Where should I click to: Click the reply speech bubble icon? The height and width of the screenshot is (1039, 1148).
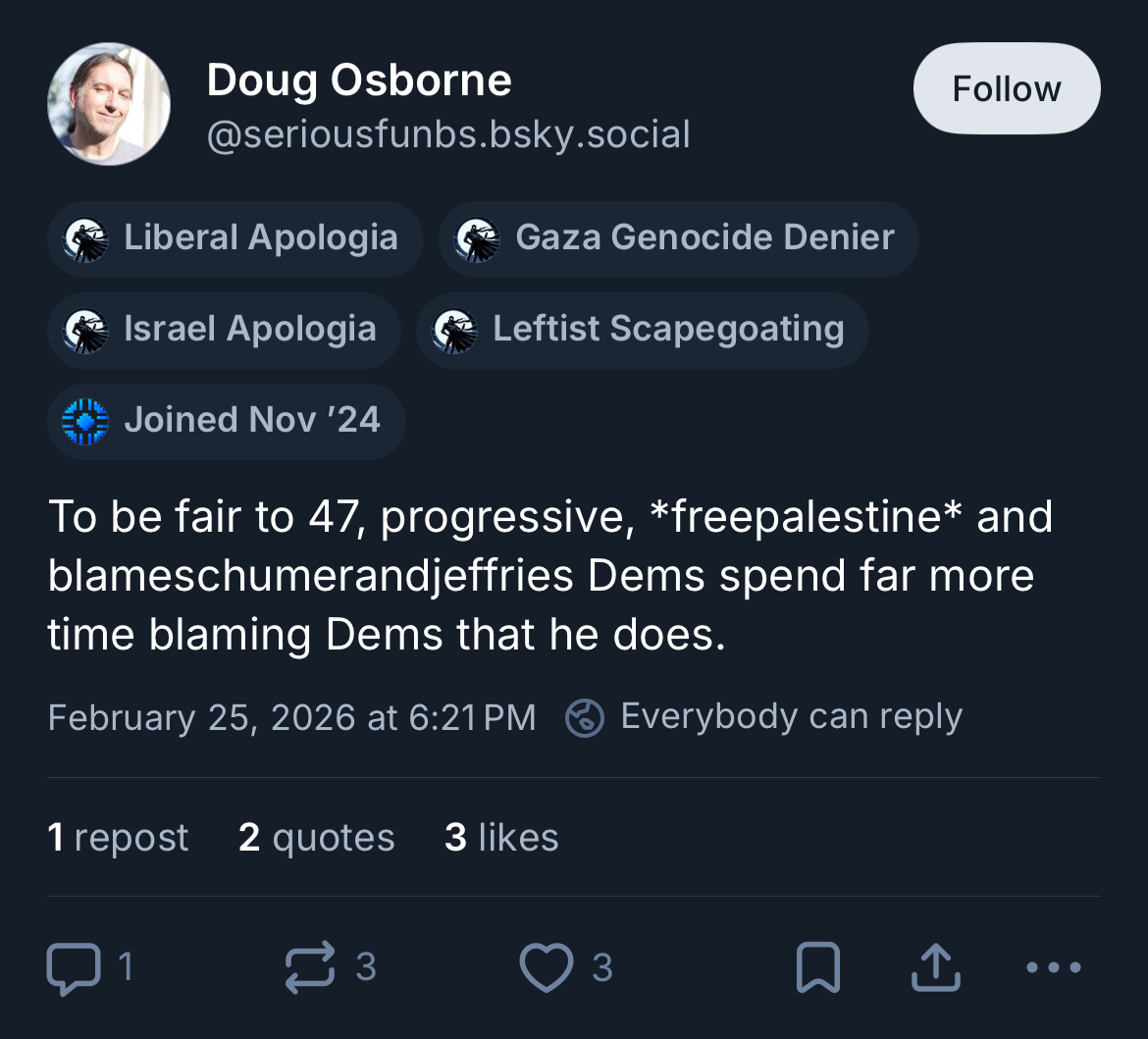[74, 967]
